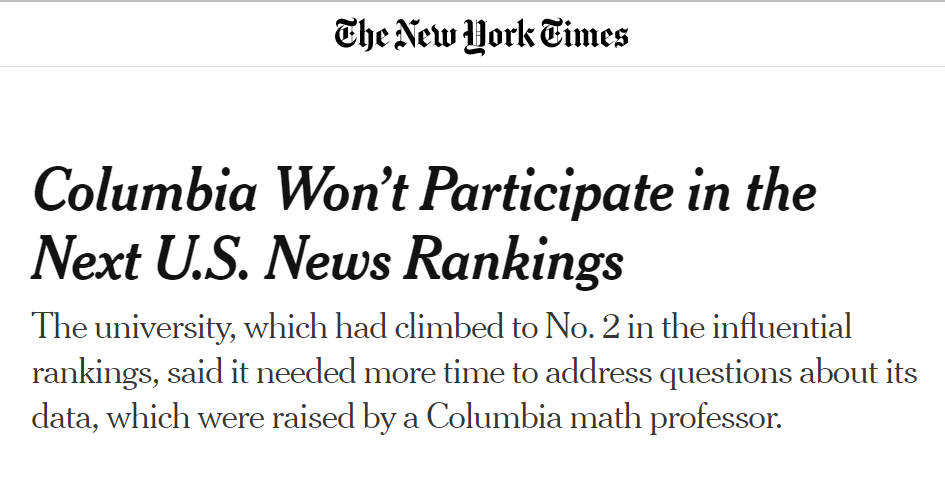Screen dimensions: 945x482
Task: Click the summary paragraph under the headline
Action: pyautogui.click(x=474, y=372)
